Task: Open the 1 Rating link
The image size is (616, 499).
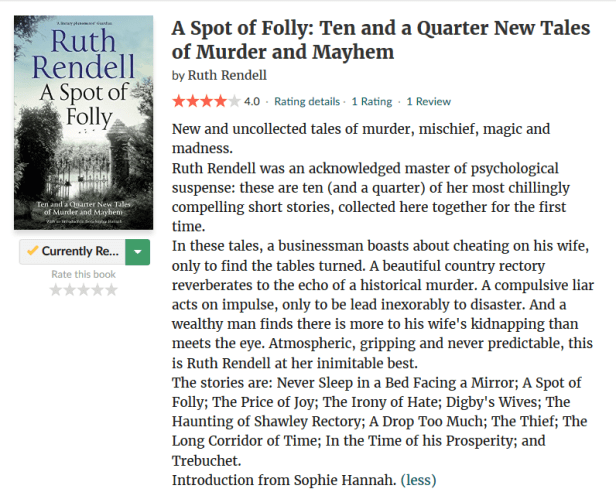Action: 371,101
